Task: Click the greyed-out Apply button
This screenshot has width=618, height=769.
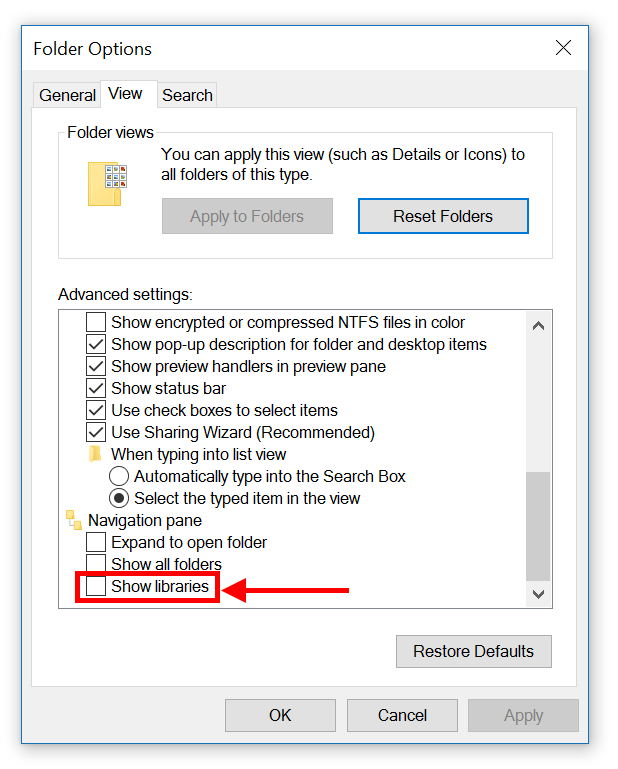Action: [x=523, y=716]
